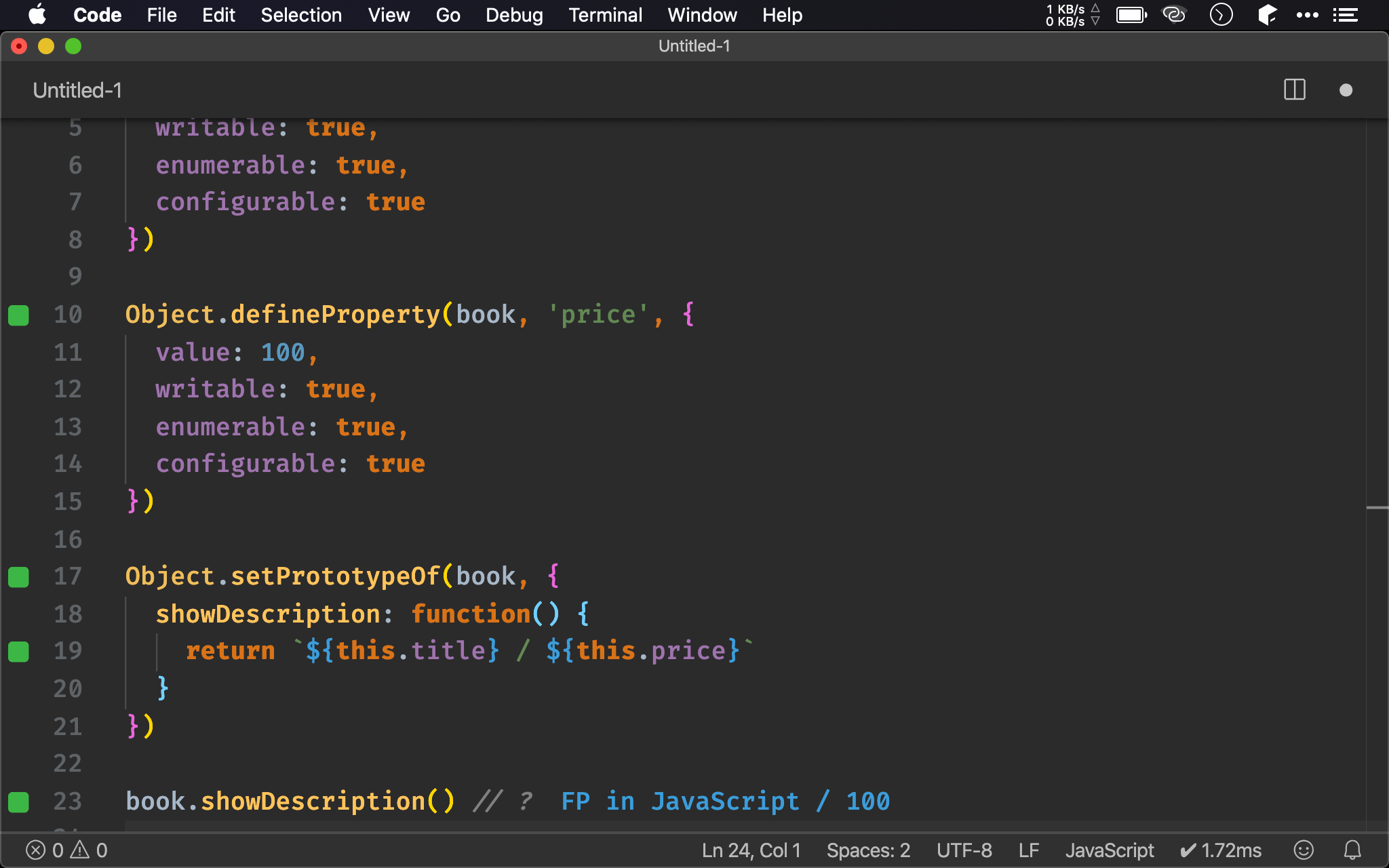The width and height of the screenshot is (1389, 868).
Task: Click green coverage marker on line 10
Action: (18, 315)
